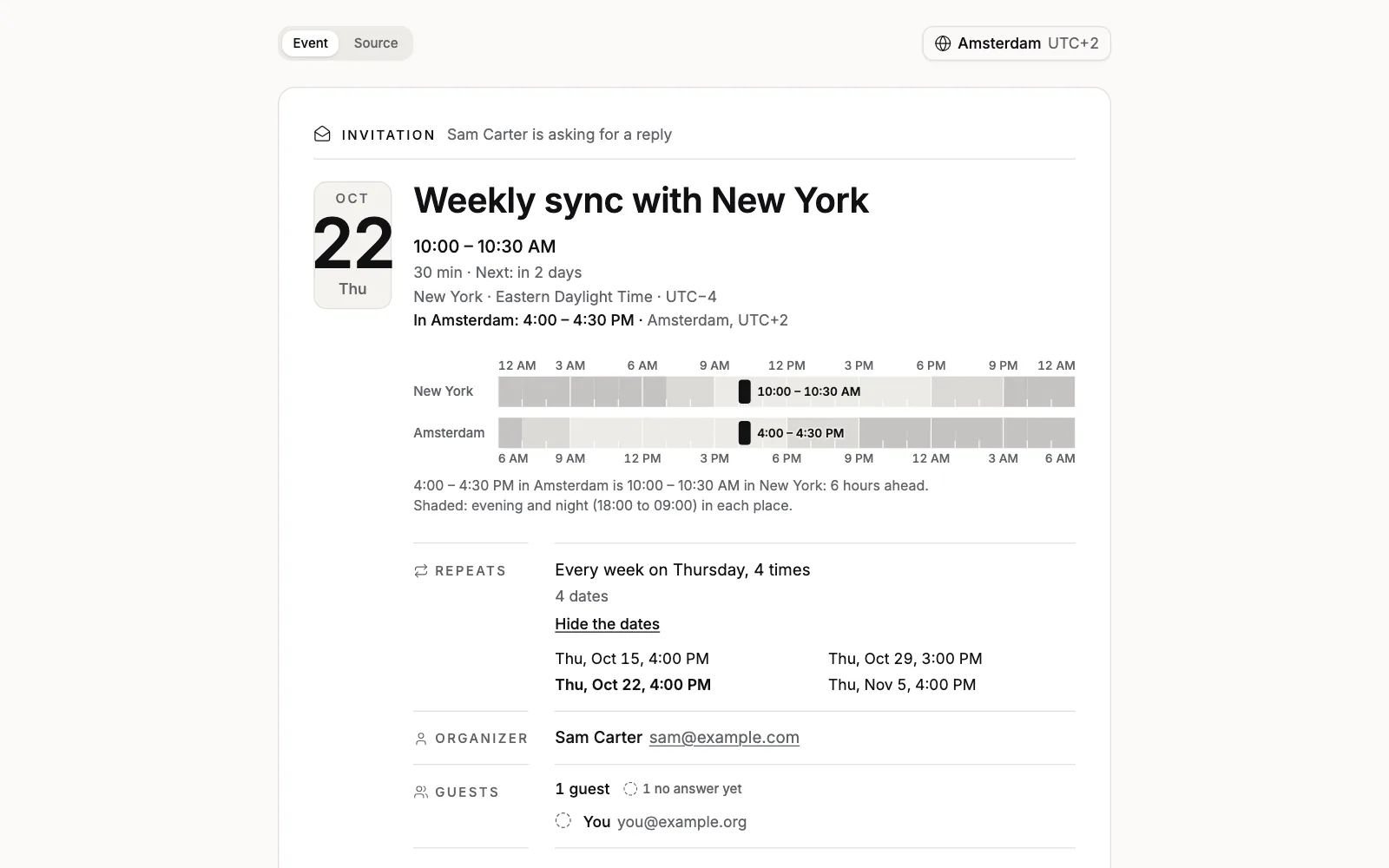
Task: Click the 'Shaded: evening and night' legend note
Action: 602,506
